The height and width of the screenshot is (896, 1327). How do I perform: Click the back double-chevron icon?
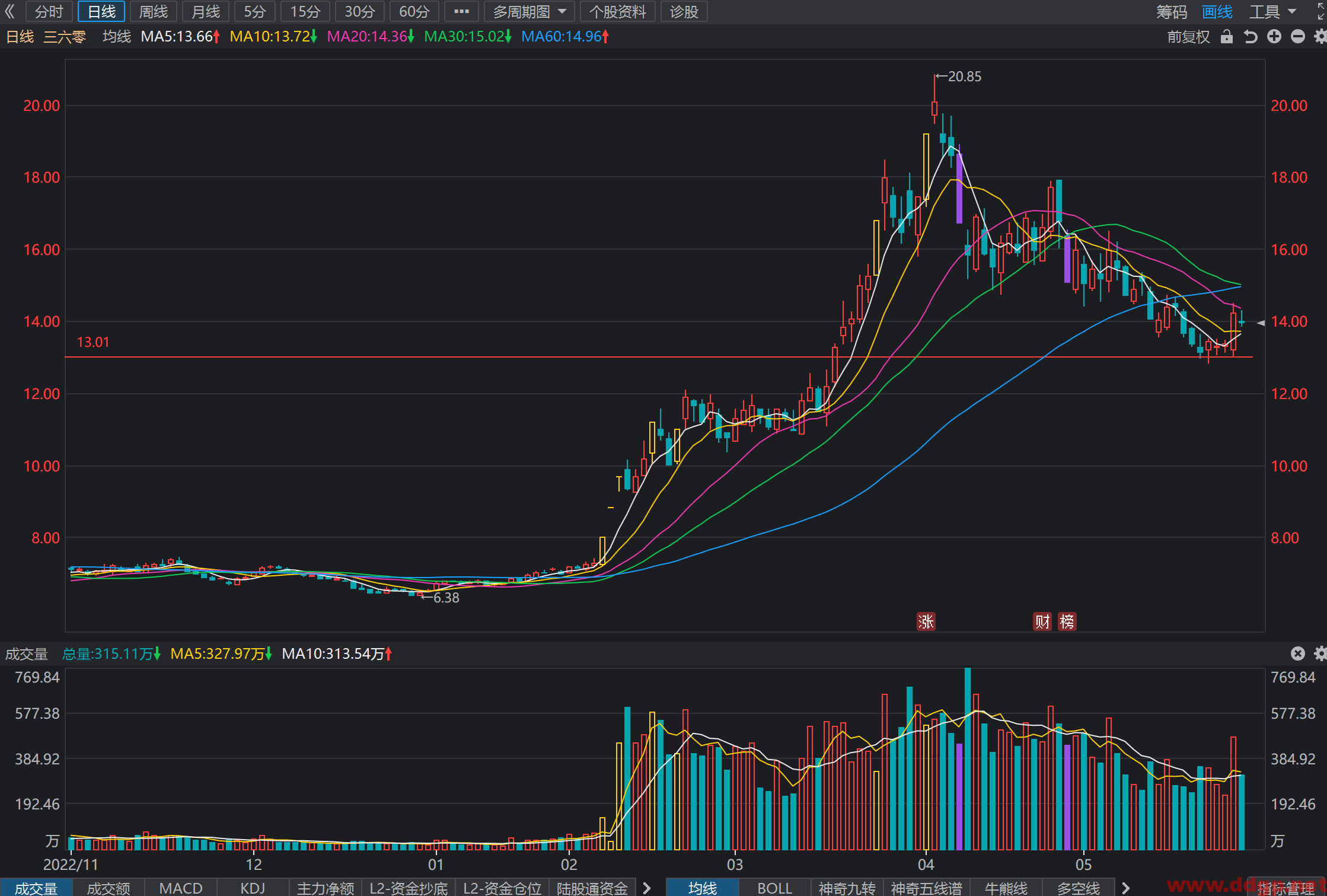(9, 11)
